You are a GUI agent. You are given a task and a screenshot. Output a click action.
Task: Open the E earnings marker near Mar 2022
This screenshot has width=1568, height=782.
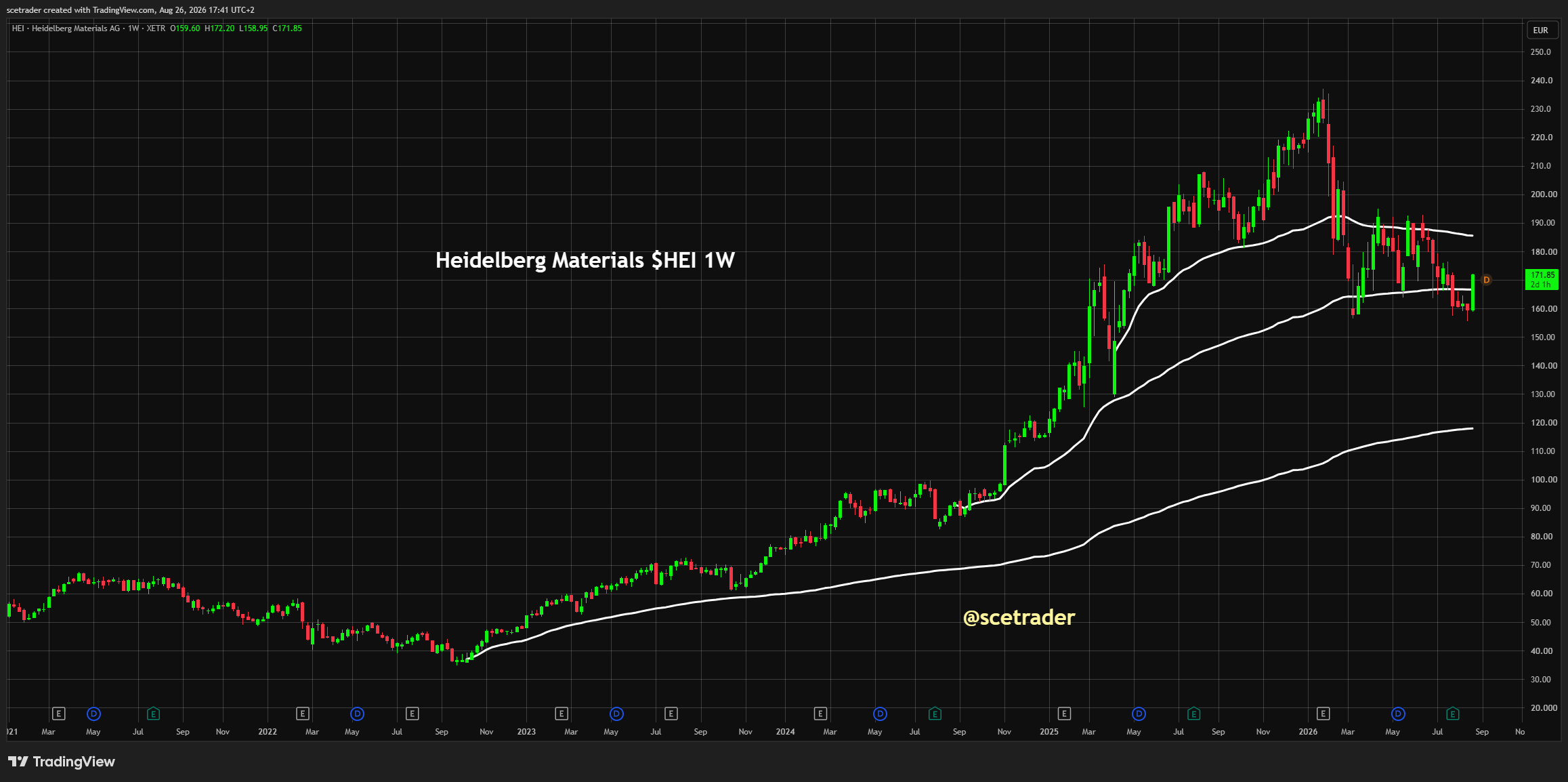tap(303, 714)
